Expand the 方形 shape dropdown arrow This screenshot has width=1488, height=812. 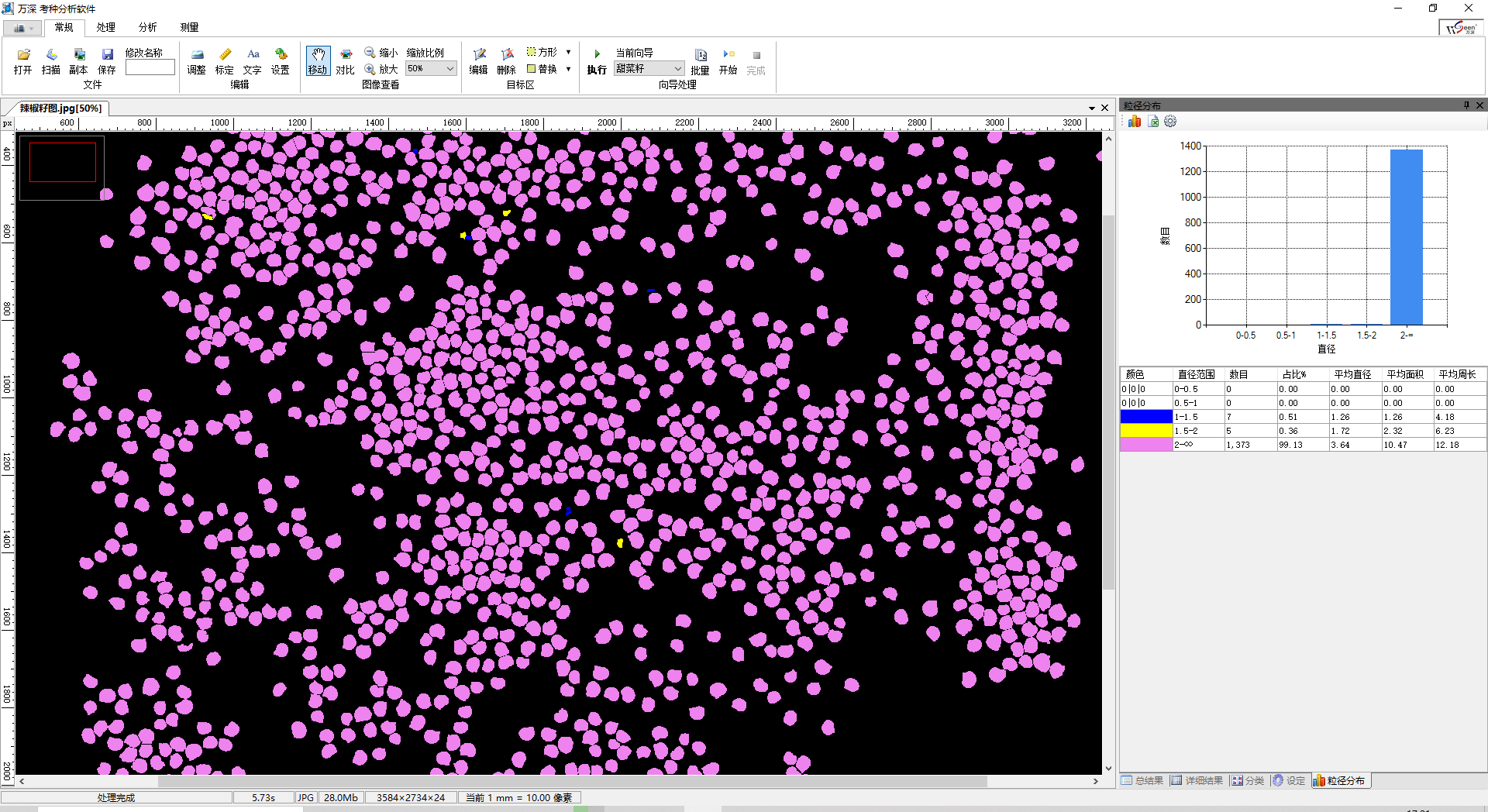[x=569, y=52]
